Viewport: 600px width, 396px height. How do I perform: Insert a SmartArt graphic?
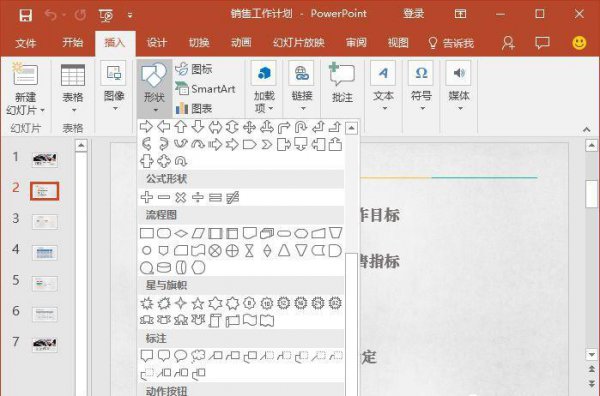tap(205, 89)
